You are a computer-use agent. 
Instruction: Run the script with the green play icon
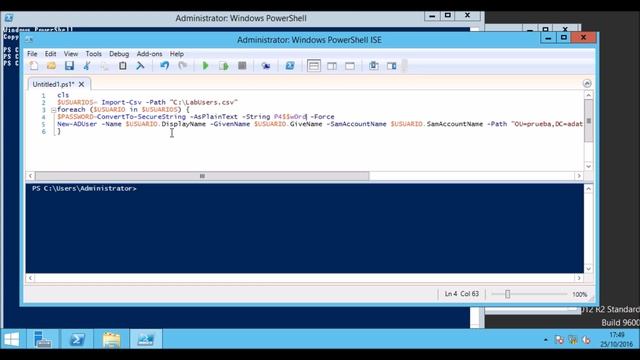click(x=205, y=66)
